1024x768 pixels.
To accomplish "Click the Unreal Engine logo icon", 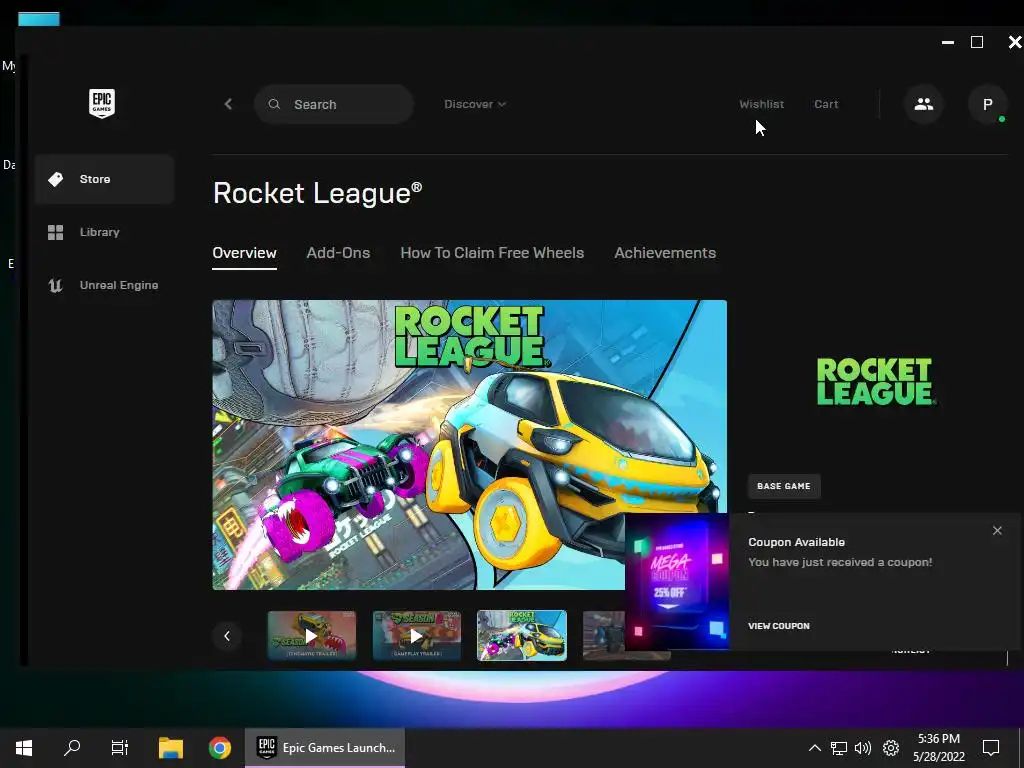I will coord(56,285).
